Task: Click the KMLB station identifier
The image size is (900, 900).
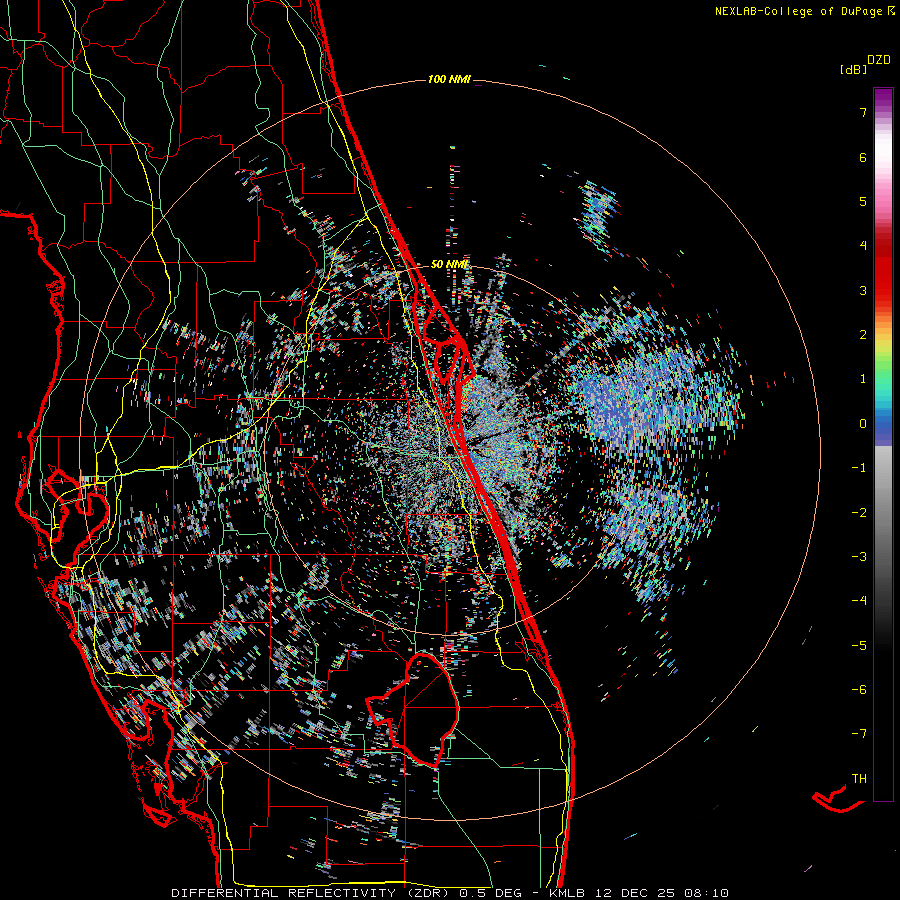Action: 569,893
